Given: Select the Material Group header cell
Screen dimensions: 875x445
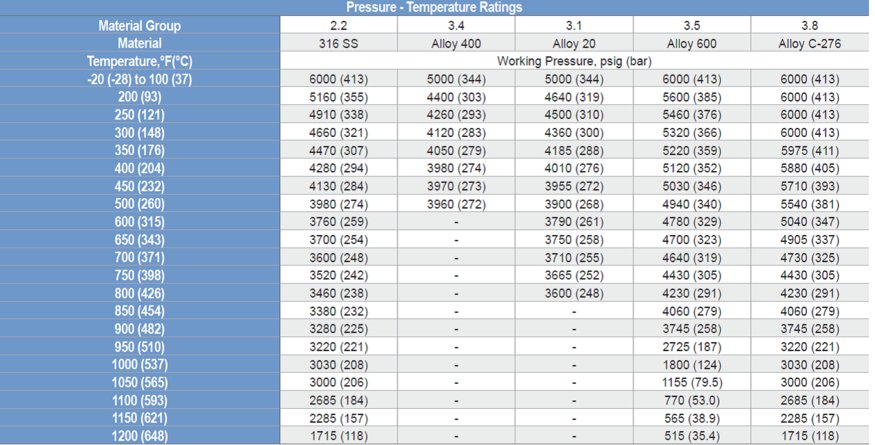Looking at the screenshot, I should (x=140, y=25).
